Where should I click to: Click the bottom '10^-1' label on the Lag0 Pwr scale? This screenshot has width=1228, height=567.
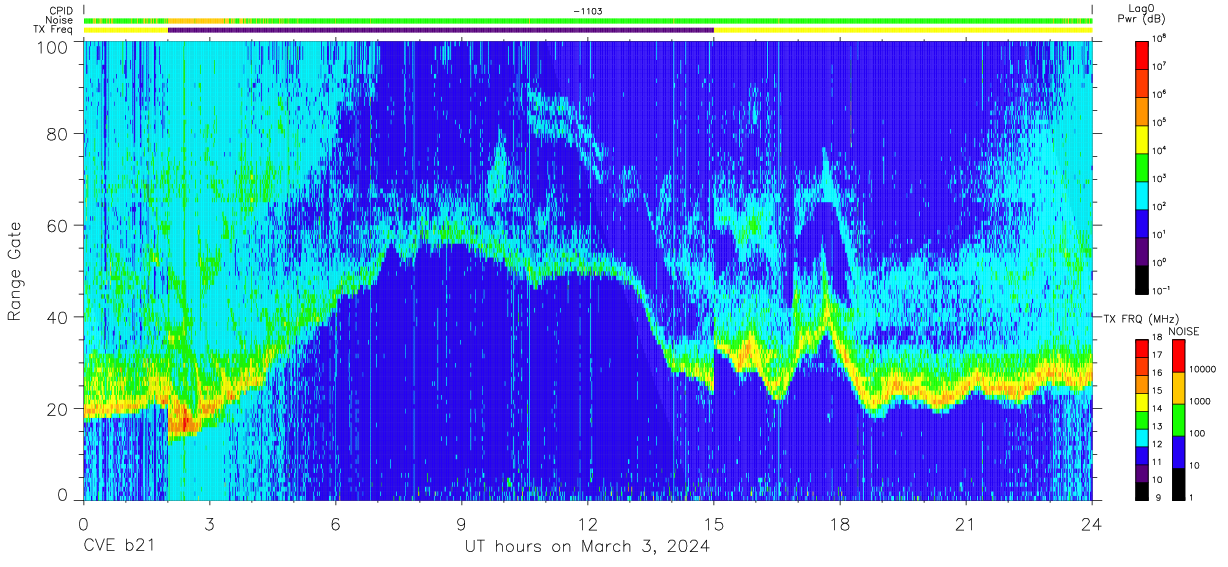1162,290
